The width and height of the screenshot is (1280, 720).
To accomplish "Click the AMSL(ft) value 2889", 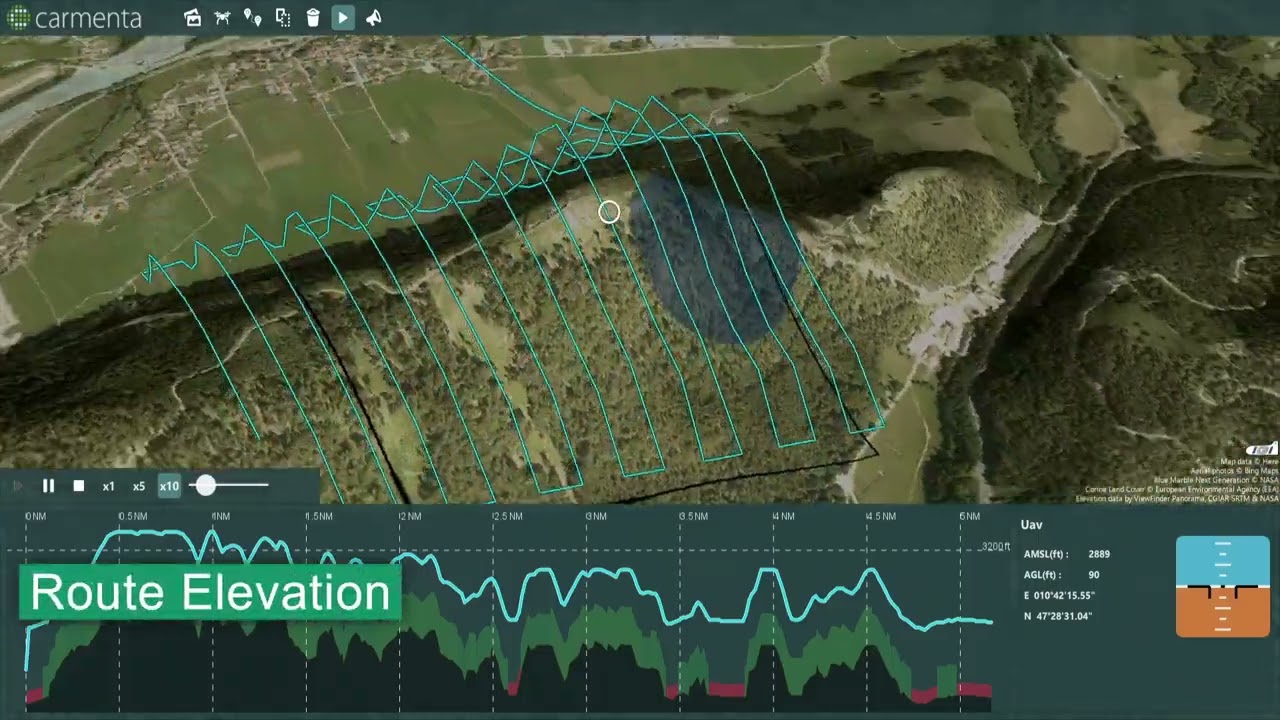I will point(1099,554).
